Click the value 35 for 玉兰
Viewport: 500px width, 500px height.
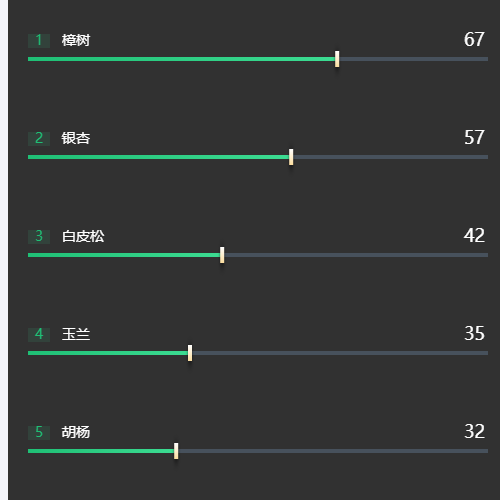point(474,334)
